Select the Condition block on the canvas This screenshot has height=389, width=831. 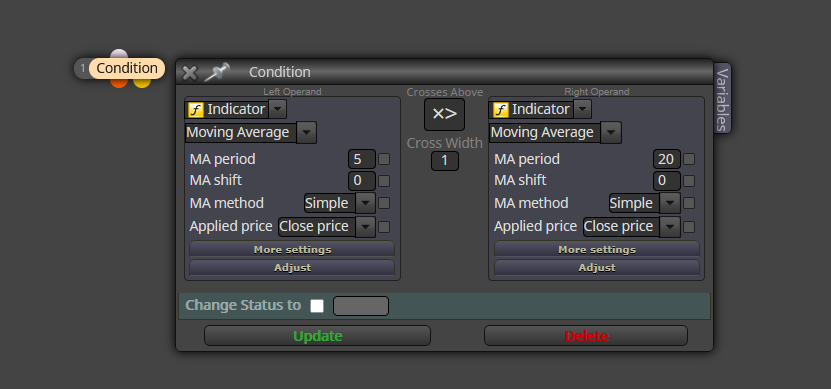click(x=127, y=68)
